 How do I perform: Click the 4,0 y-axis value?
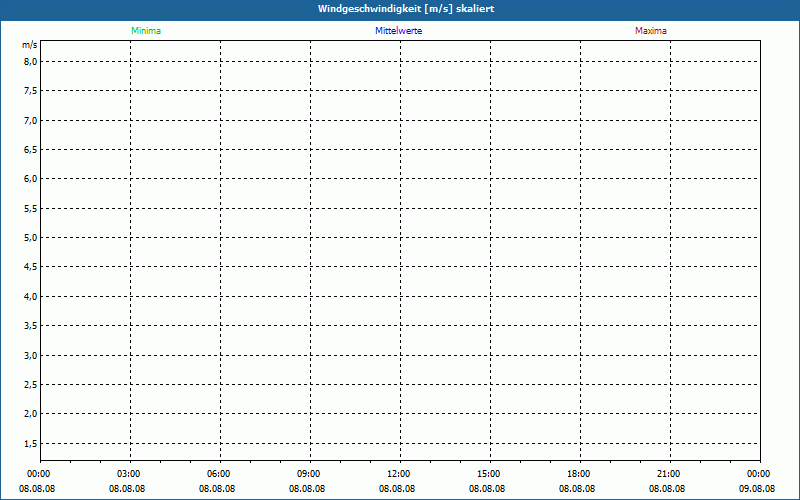click(31, 296)
